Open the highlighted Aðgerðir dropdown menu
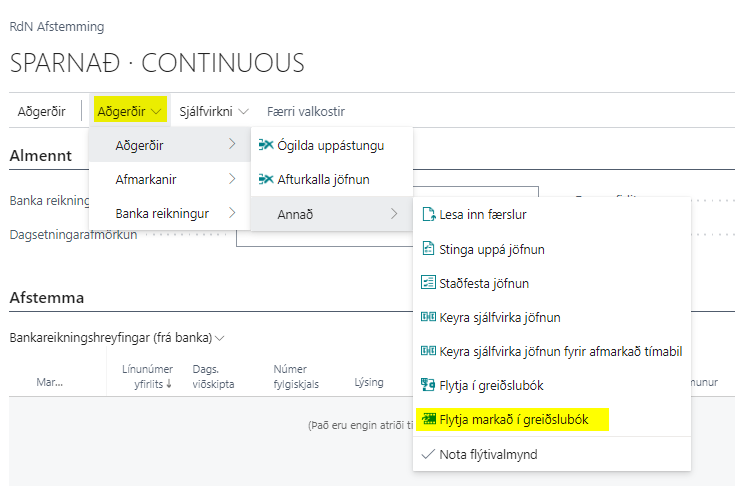Image resolution: width=735 pixels, height=486 pixels. point(129,111)
